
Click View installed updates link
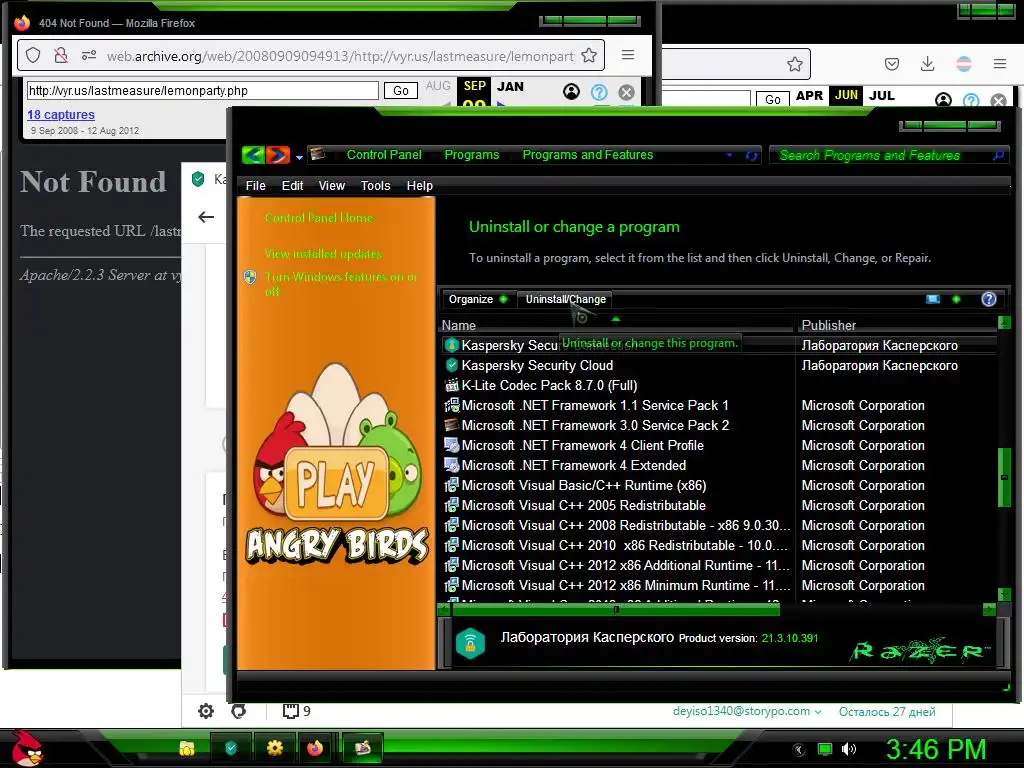point(323,253)
